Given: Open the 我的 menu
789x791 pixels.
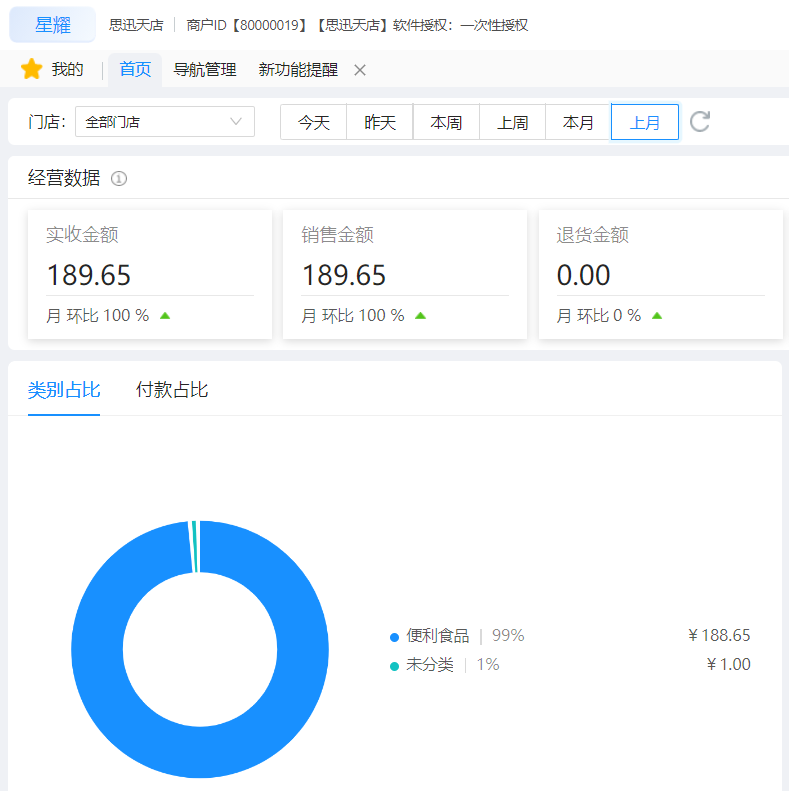Looking at the screenshot, I should coord(67,69).
